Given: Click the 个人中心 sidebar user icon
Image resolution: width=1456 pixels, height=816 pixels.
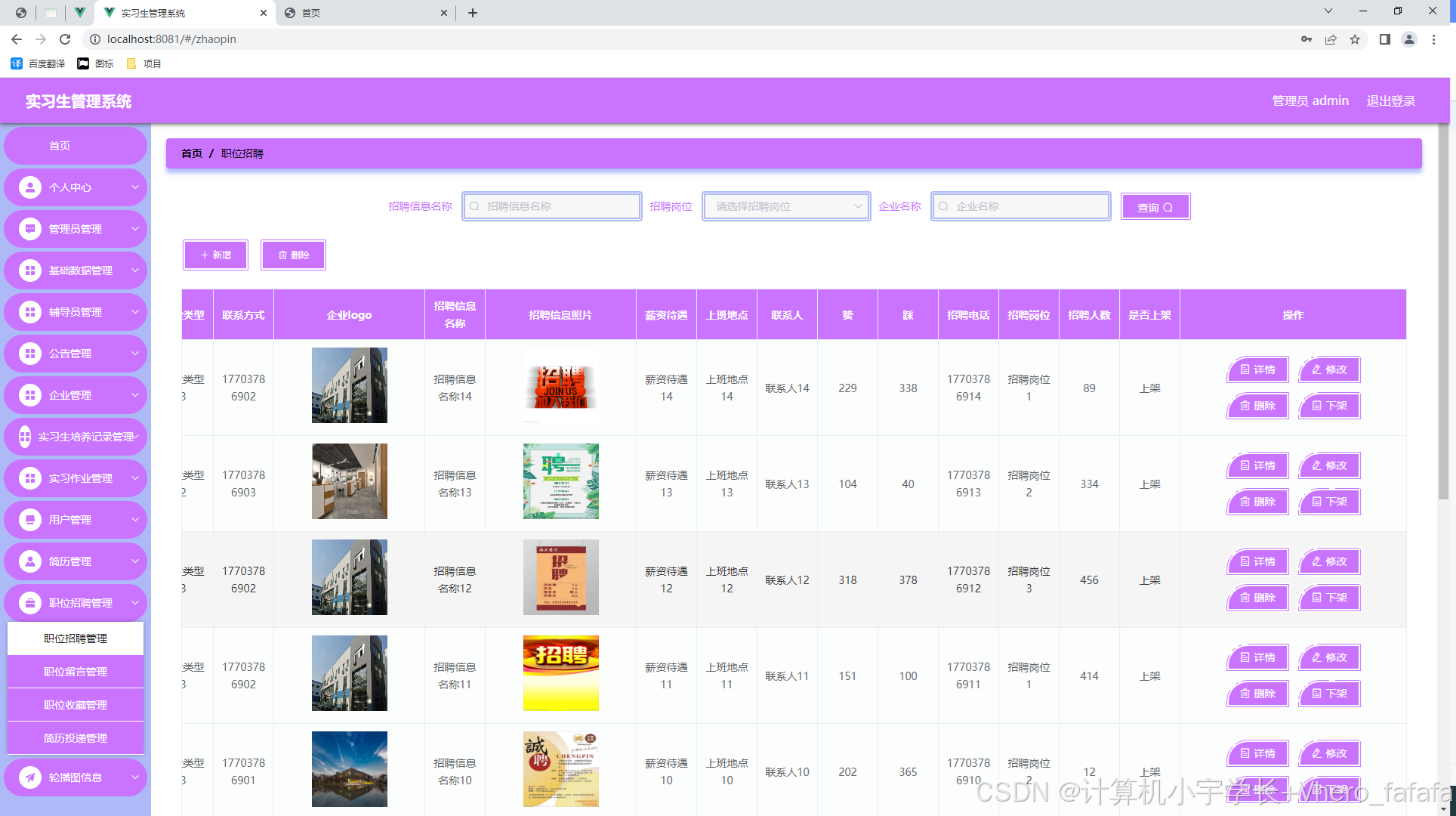Looking at the screenshot, I should [x=30, y=187].
